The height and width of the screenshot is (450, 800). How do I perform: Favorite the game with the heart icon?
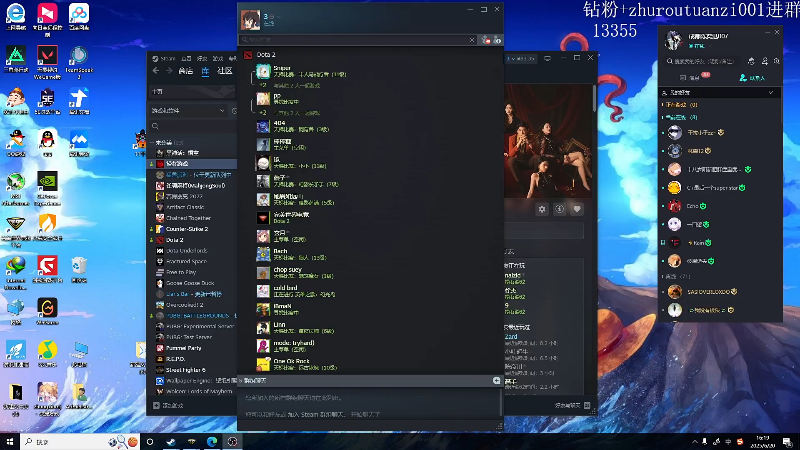(x=577, y=209)
